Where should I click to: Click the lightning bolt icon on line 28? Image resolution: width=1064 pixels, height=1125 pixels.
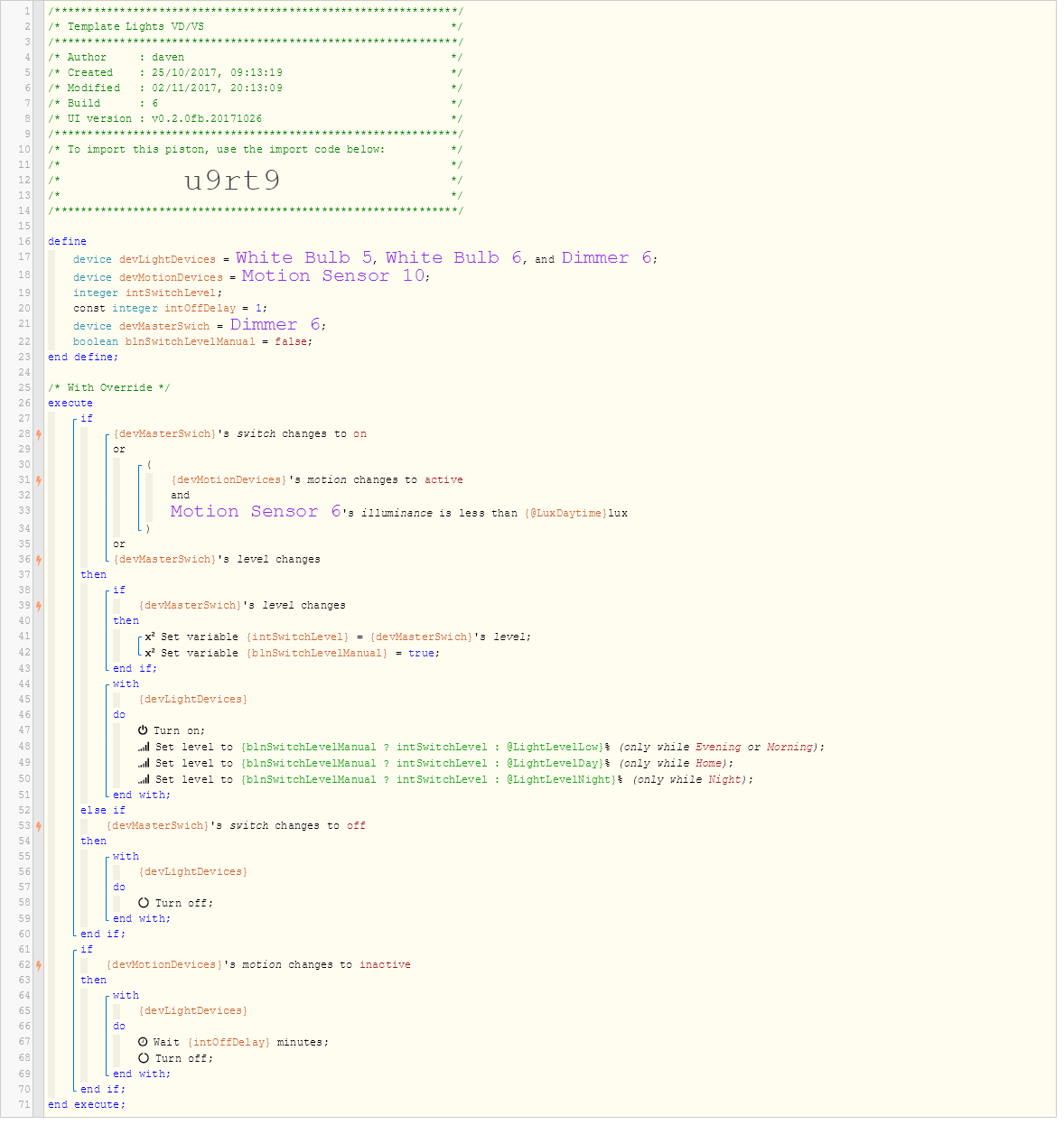point(39,434)
